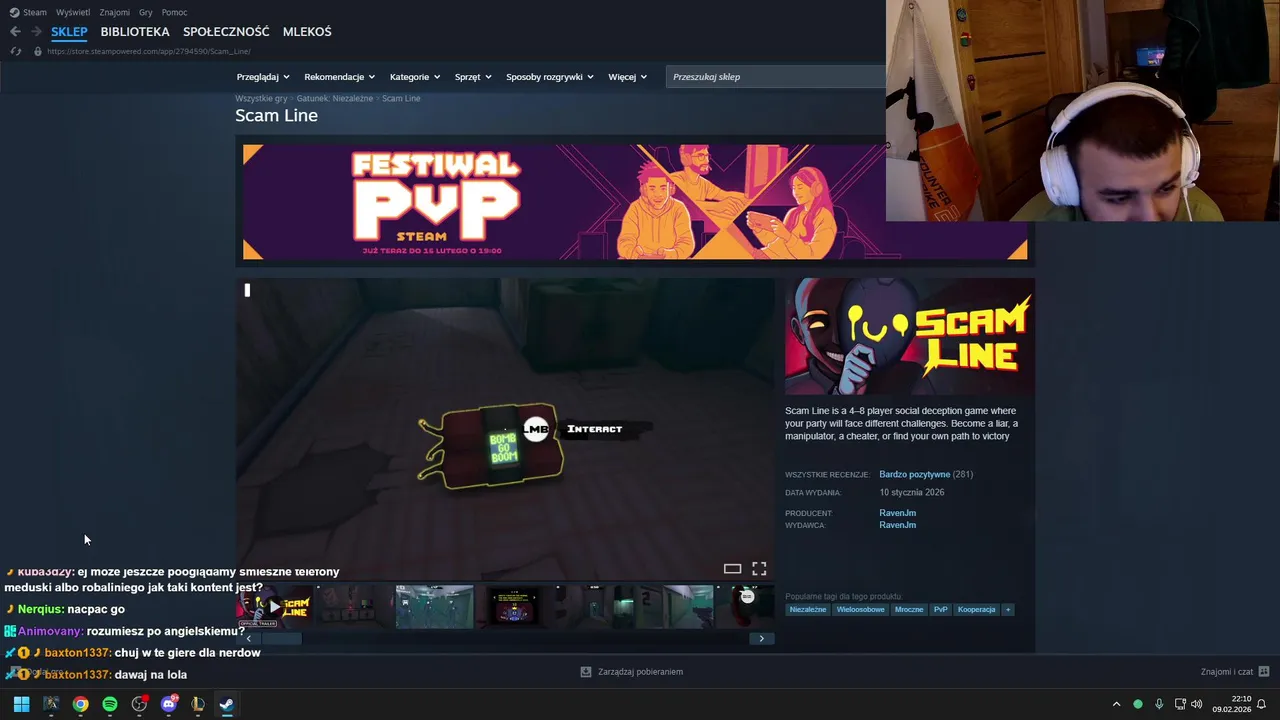Open the MLEKOŚ profile tab
This screenshot has width=1280, height=720.
point(307,32)
